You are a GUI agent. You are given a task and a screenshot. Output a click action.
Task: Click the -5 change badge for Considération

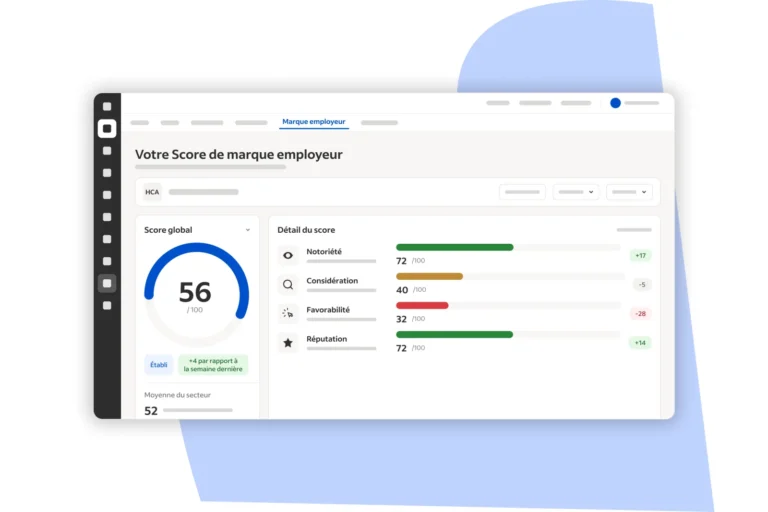[x=642, y=284]
